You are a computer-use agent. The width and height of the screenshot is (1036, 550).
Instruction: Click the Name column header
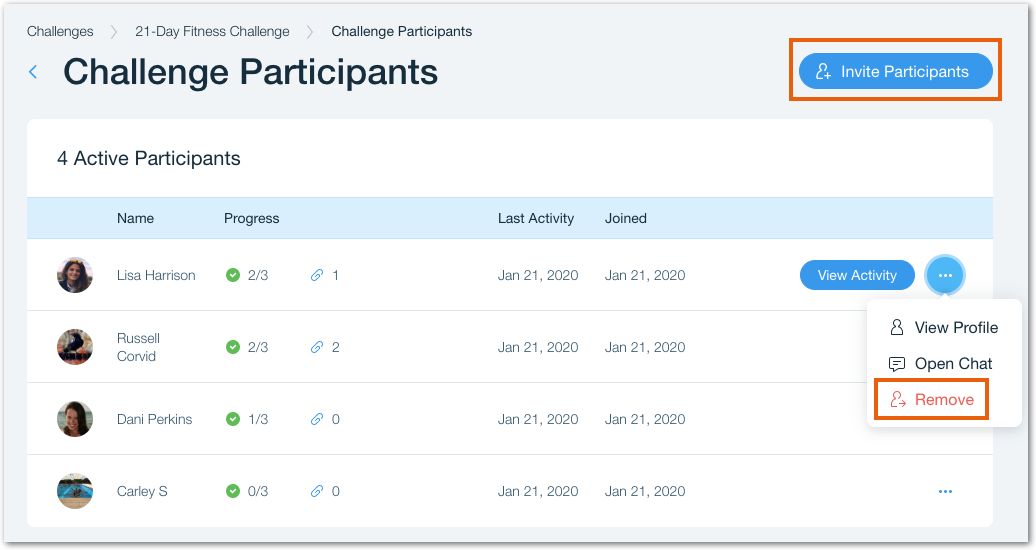coord(135,218)
